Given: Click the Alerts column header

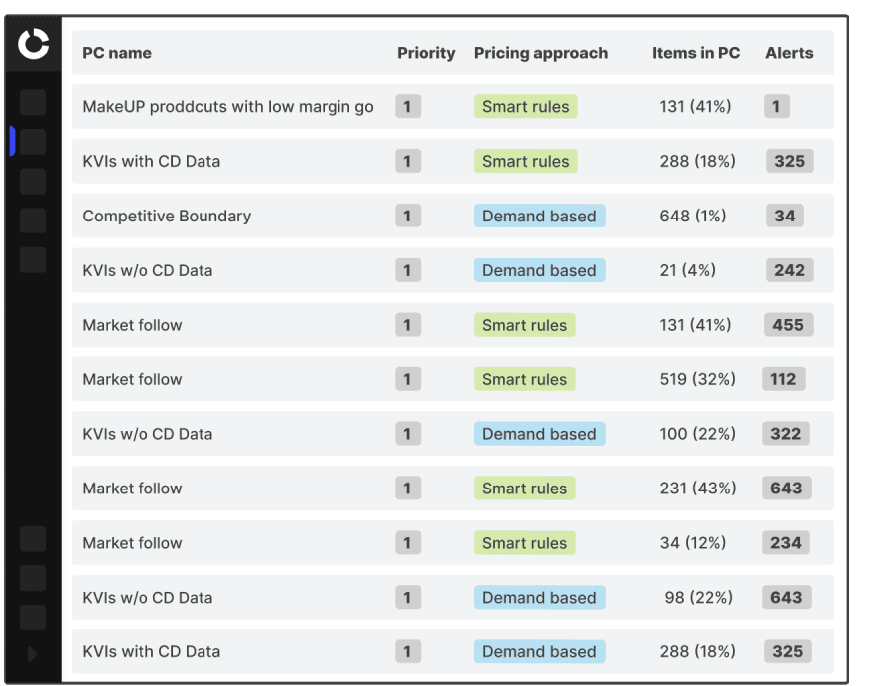Looking at the screenshot, I should pyautogui.click(x=789, y=53).
